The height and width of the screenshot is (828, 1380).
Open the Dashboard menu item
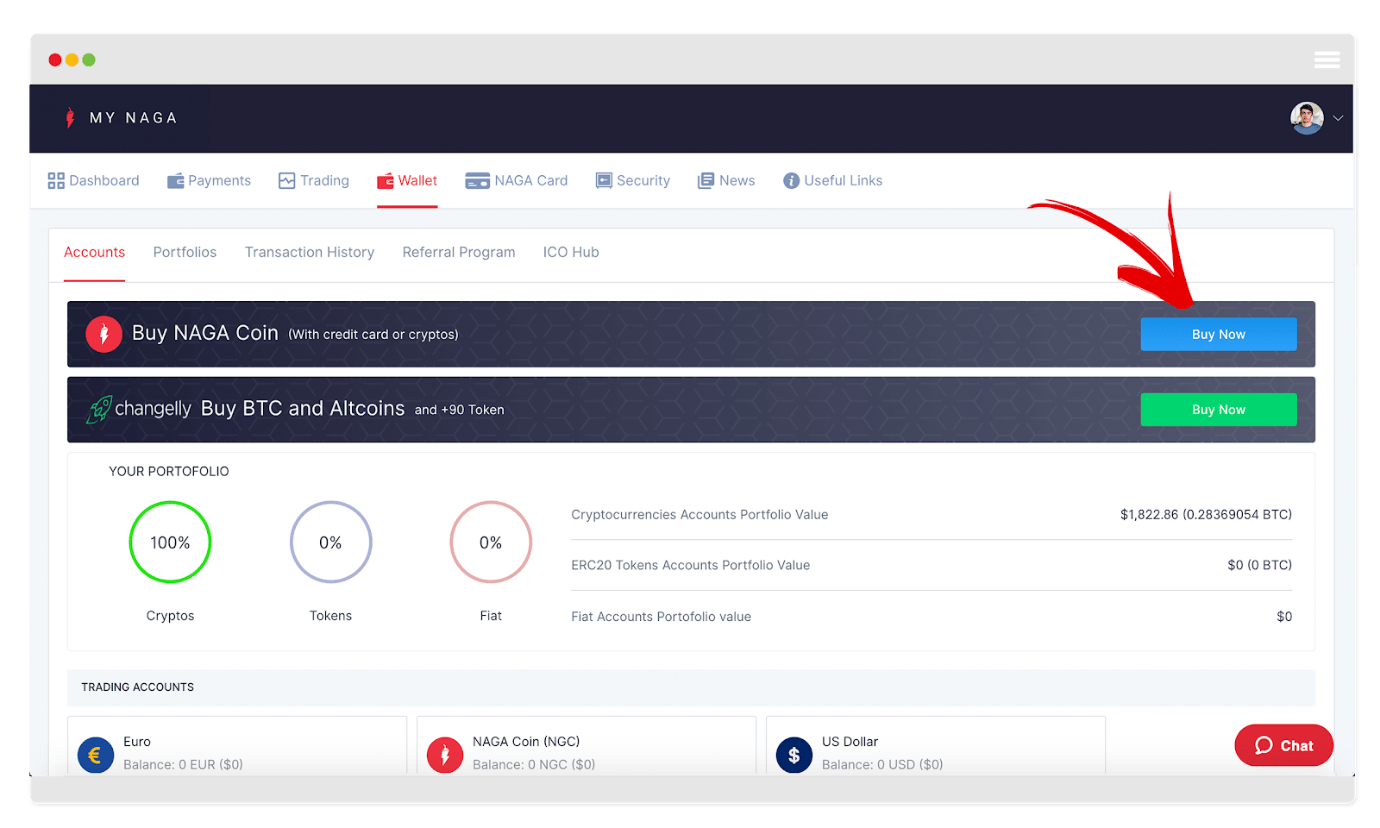pos(94,181)
